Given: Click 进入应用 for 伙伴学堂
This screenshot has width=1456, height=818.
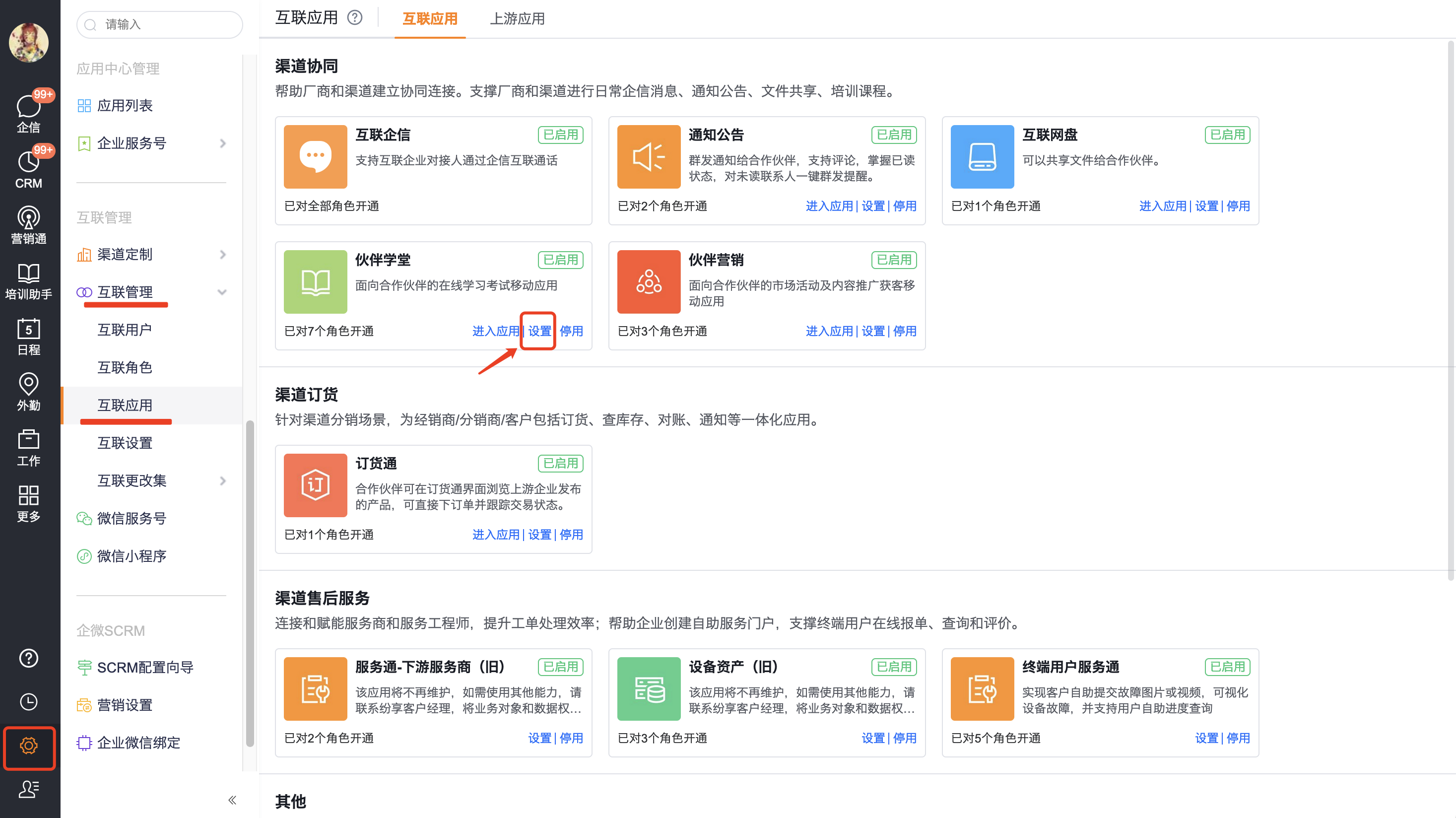Looking at the screenshot, I should [496, 331].
